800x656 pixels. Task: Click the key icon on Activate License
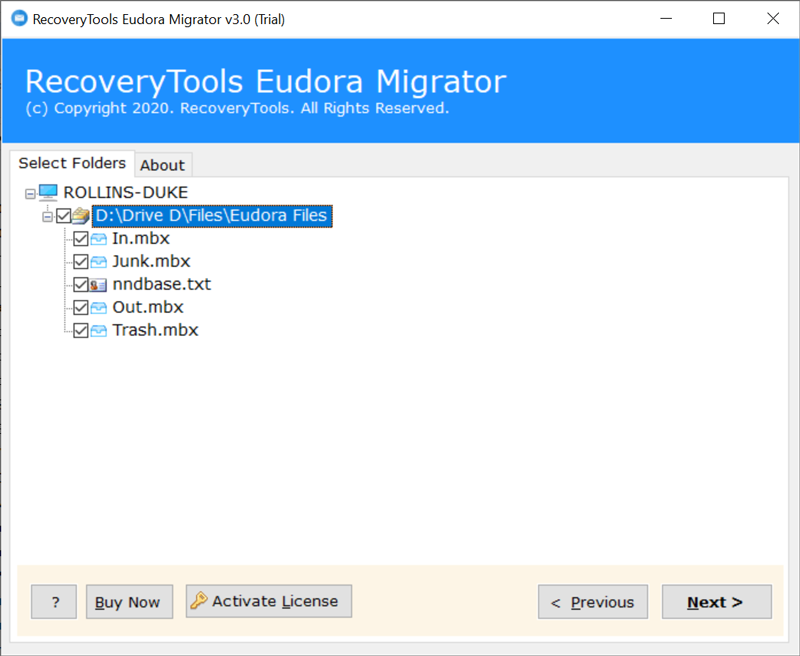click(198, 600)
